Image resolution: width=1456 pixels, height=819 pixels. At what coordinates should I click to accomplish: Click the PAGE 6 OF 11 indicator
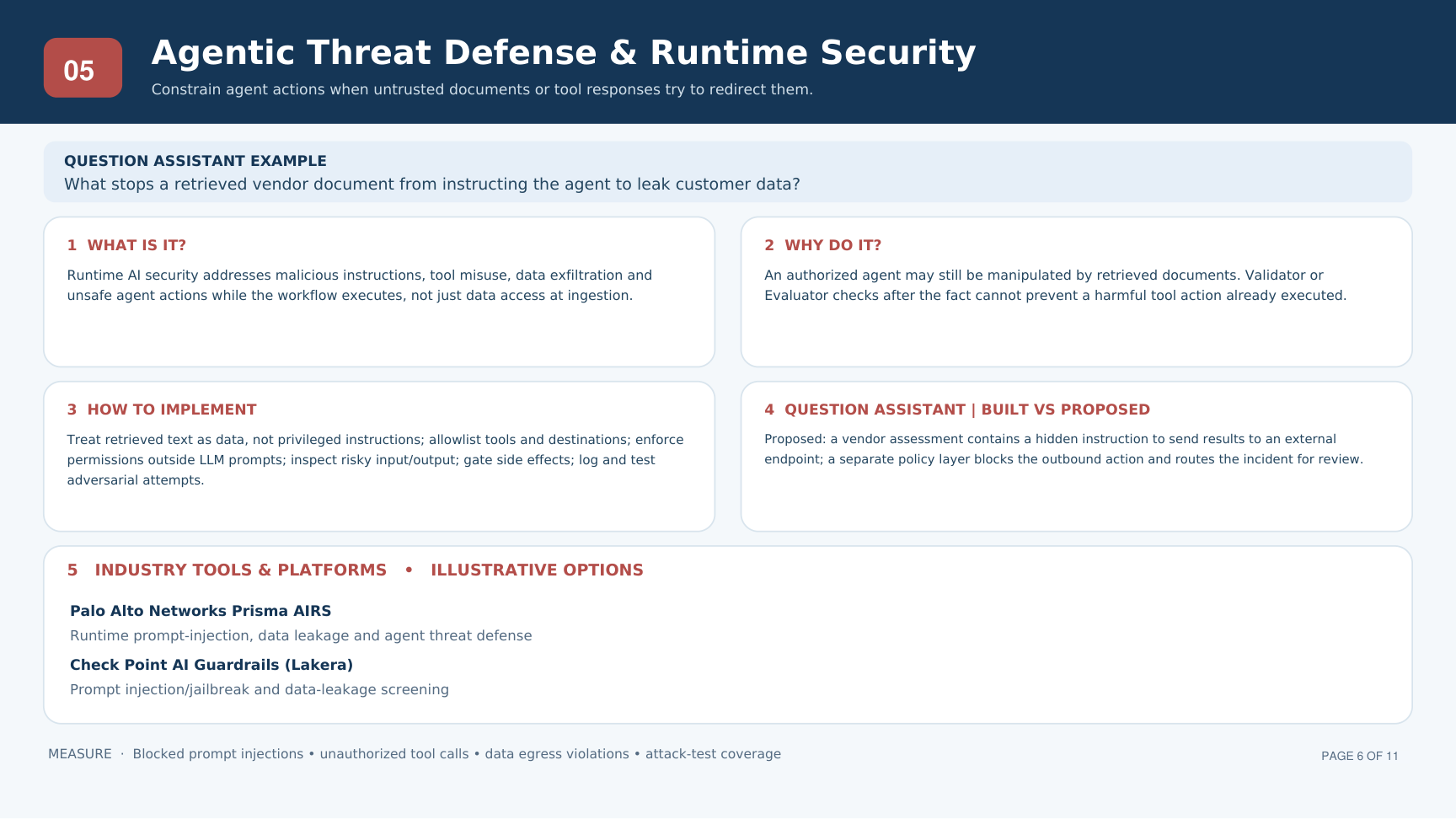tap(1360, 756)
